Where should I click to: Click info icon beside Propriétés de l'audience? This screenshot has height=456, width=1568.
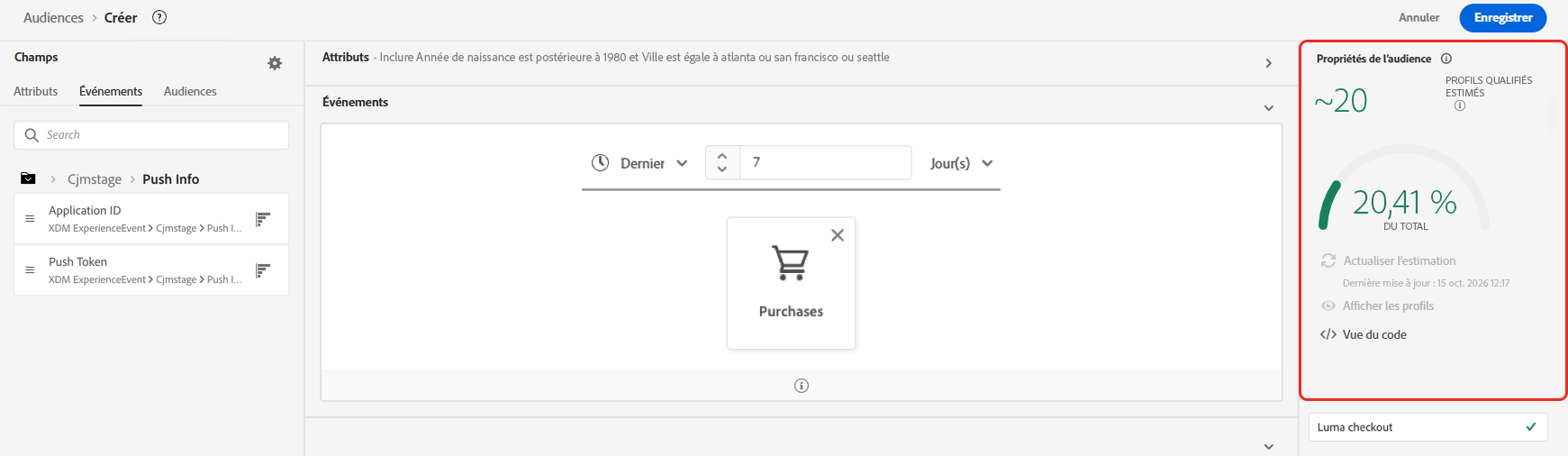pos(1446,59)
